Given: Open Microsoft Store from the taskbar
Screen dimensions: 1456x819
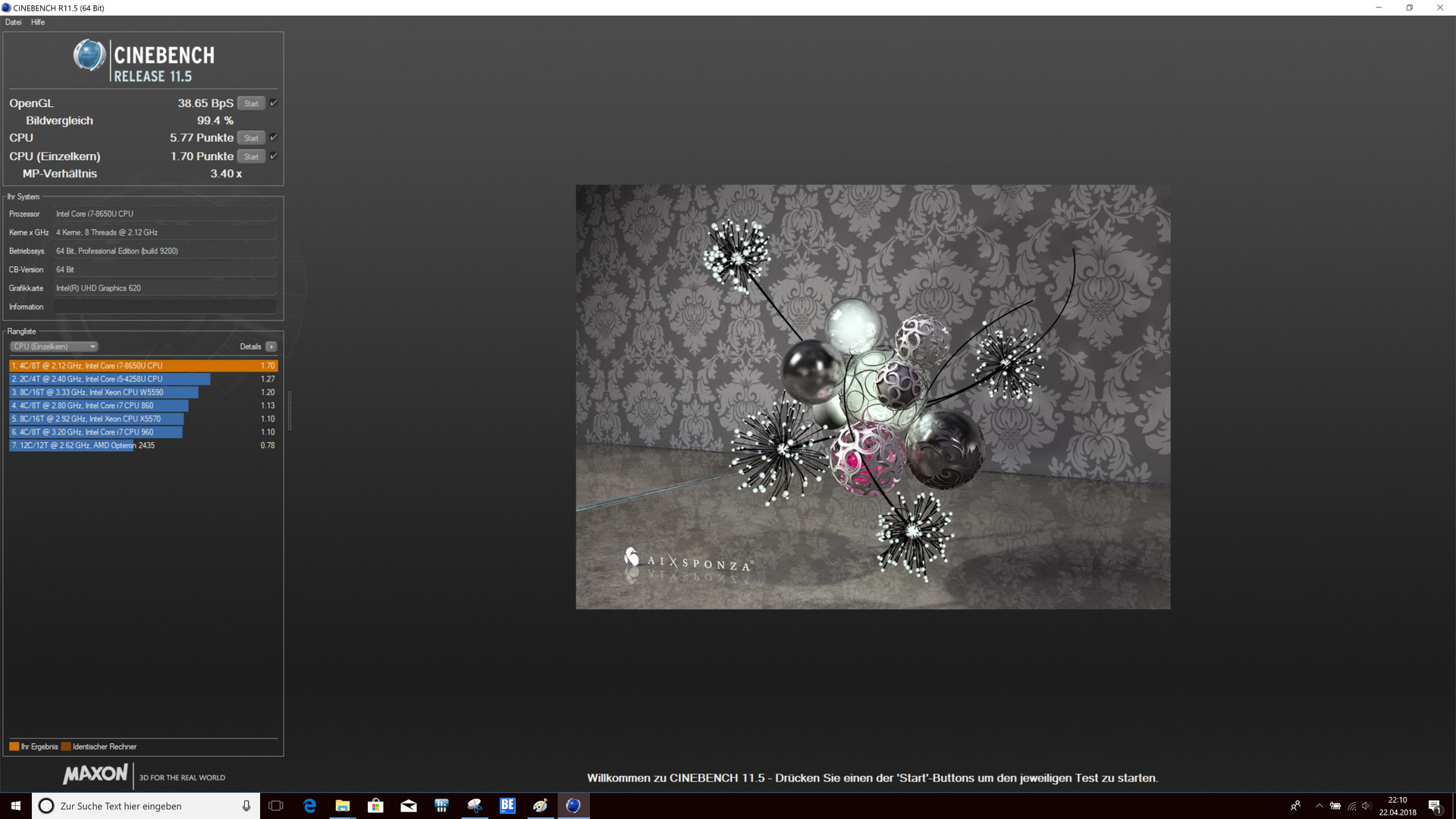Looking at the screenshot, I should 375,805.
